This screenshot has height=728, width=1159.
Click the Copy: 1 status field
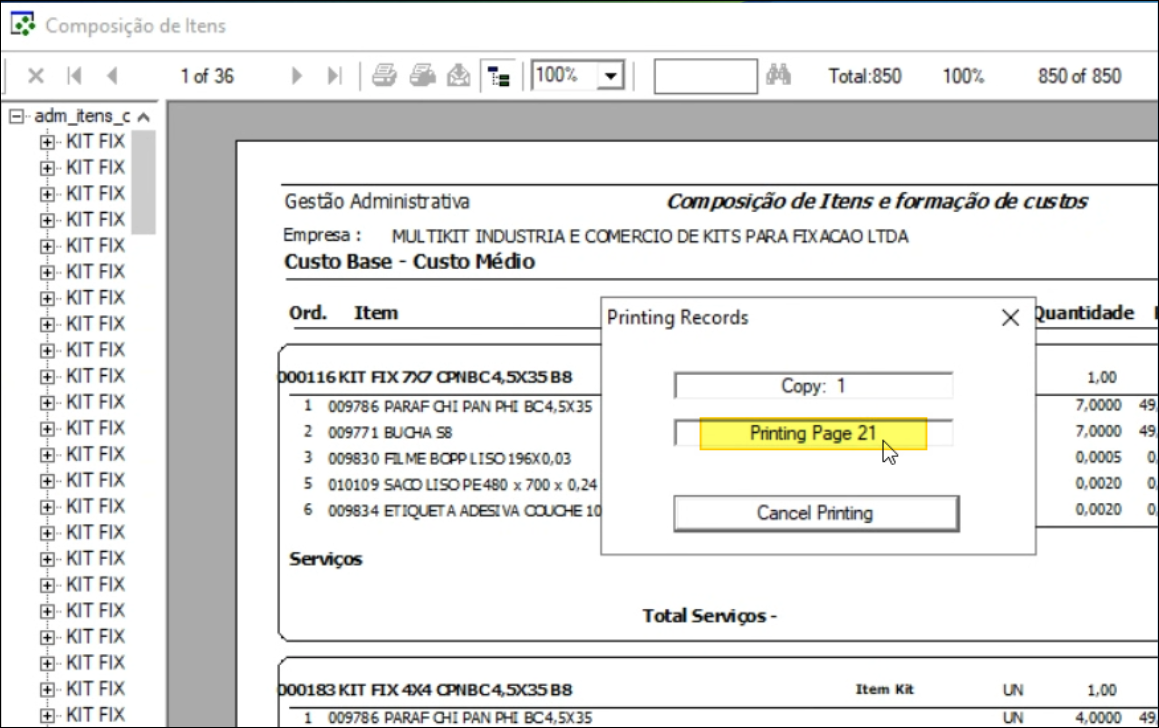pos(813,386)
